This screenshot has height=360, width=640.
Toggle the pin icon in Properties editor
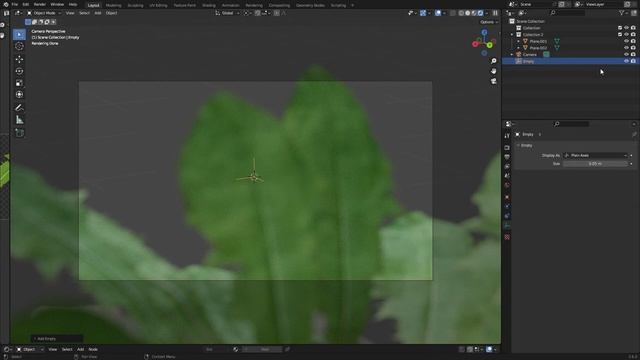(x=634, y=134)
